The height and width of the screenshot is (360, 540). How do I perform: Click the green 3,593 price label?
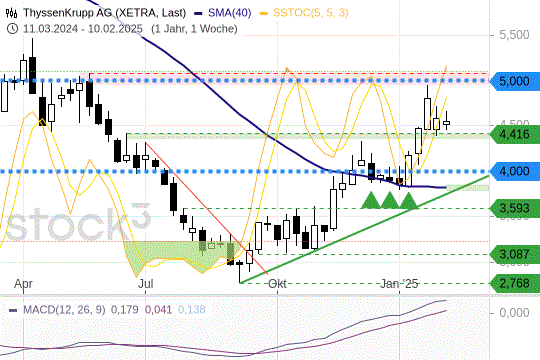tap(515, 208)
